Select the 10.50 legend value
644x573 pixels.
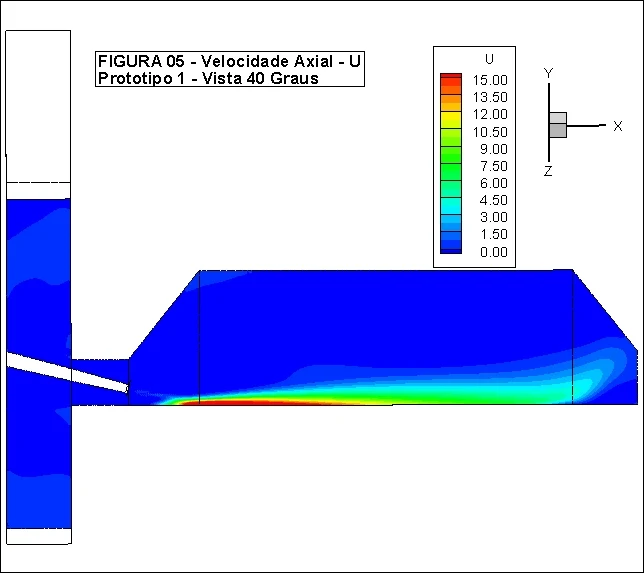pos(490,132)
